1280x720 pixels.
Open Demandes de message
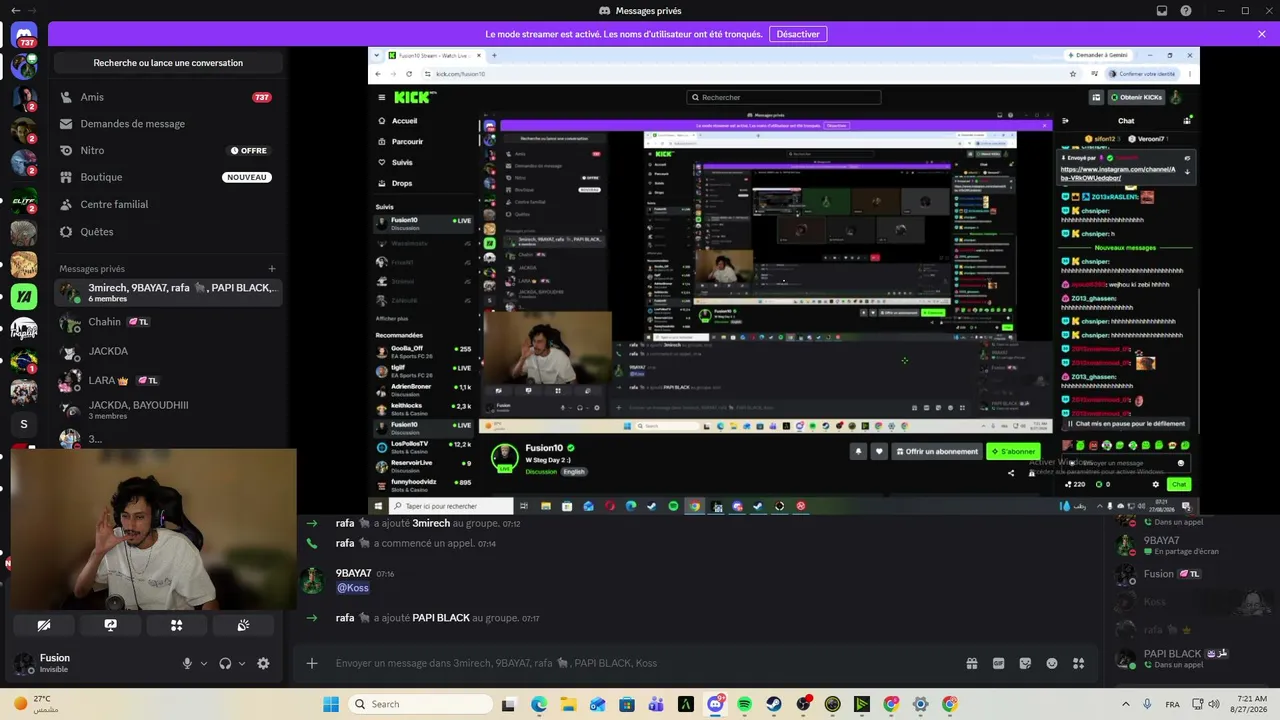(x=166, y=124)
